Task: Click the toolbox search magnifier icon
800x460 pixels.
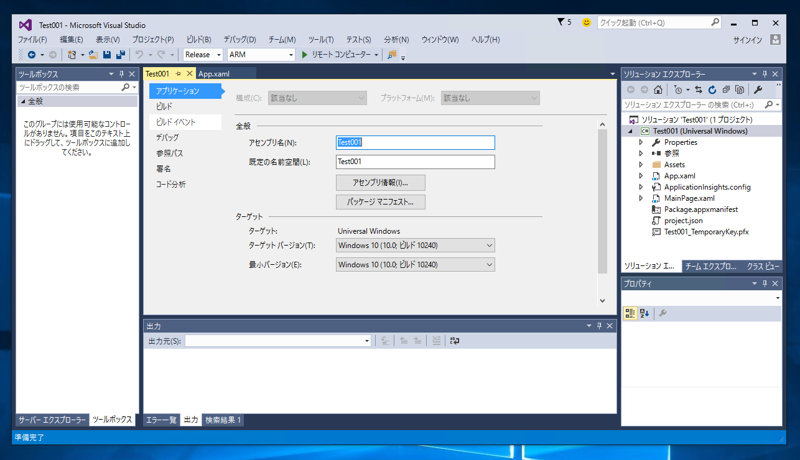Action: coord(126,88)
